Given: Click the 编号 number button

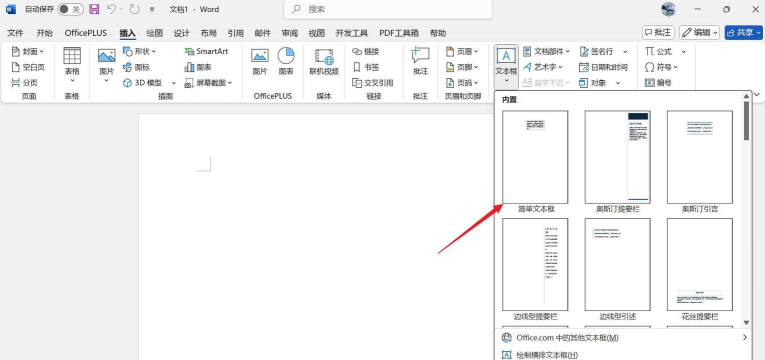Looking at the screenshot, I should (658, 83).
